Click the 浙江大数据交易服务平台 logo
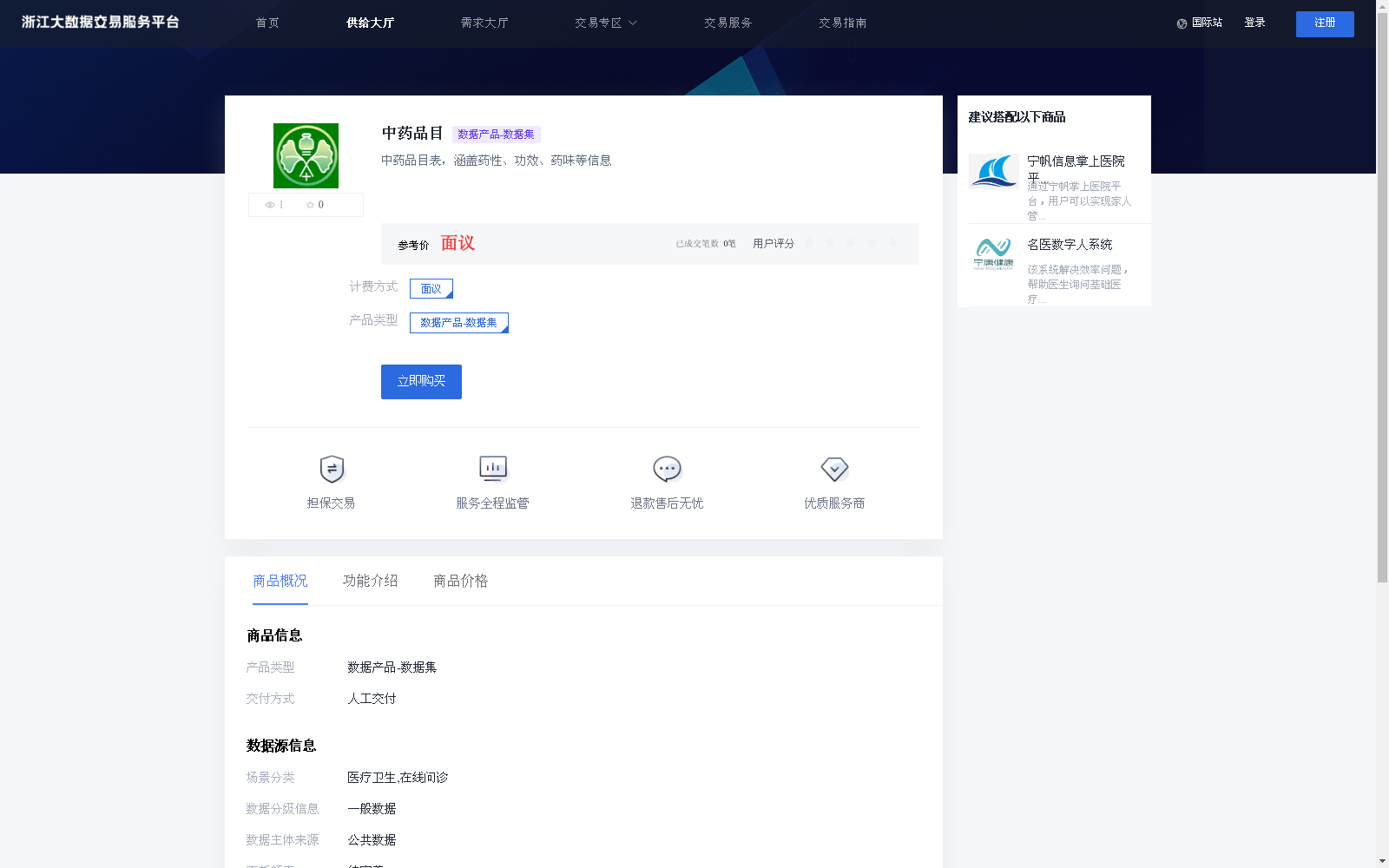 (101, 23)
